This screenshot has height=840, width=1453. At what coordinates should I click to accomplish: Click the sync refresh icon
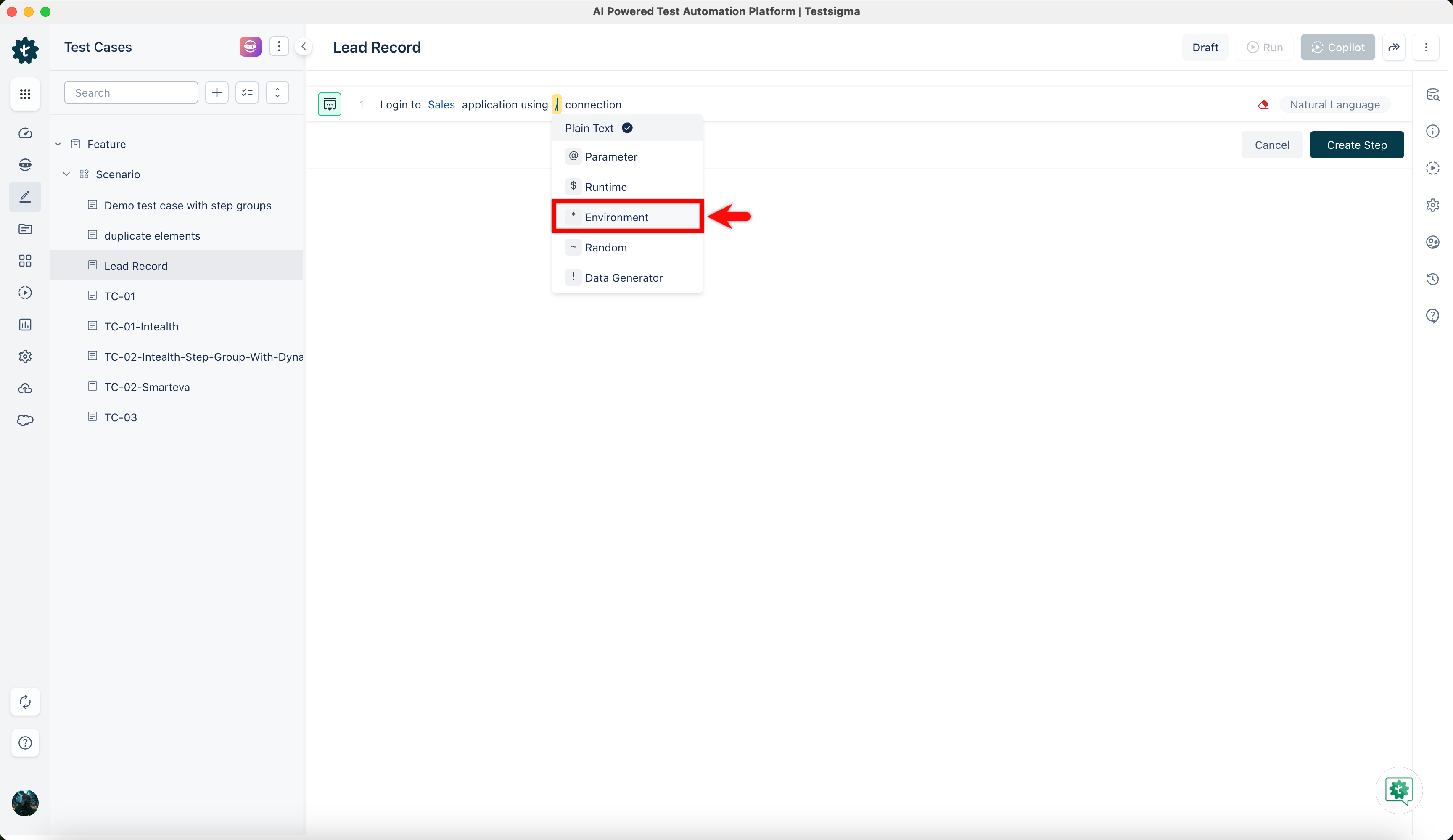[25, 702]
